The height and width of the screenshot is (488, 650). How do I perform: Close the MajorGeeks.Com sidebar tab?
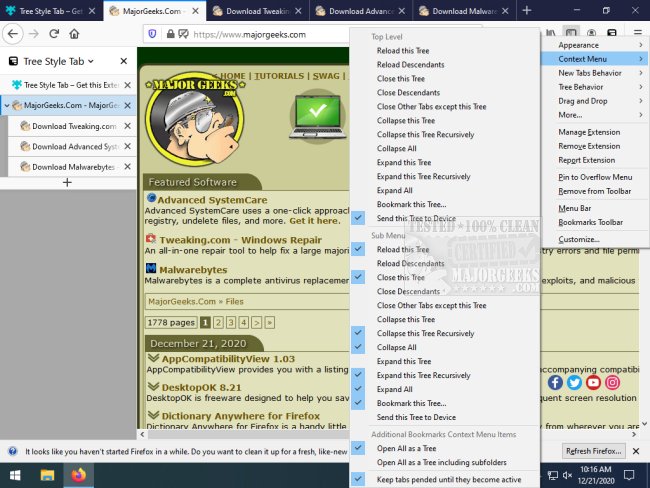tap(128, 105)
